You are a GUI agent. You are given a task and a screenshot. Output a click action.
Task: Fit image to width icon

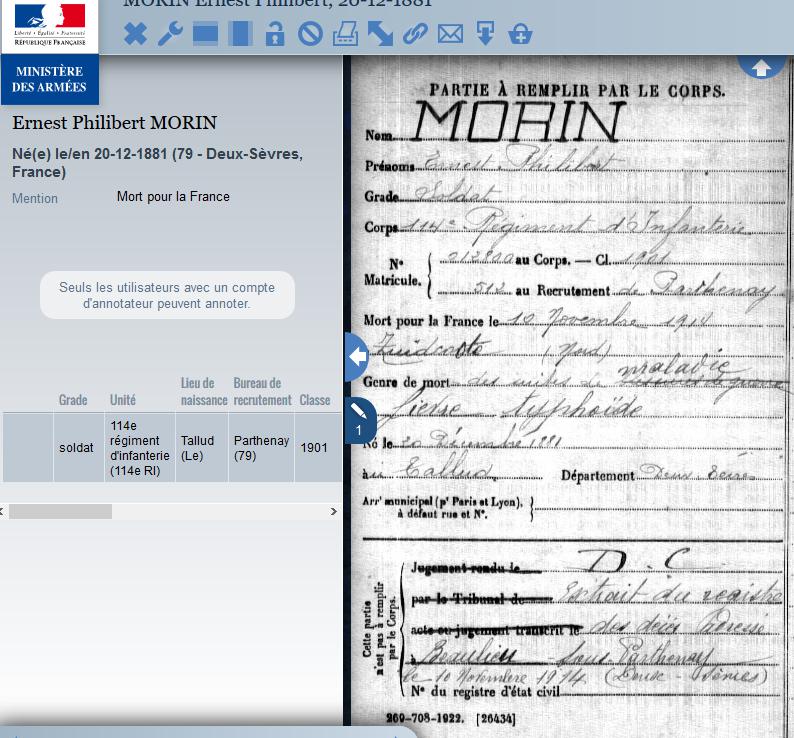(x=206, y=34)
